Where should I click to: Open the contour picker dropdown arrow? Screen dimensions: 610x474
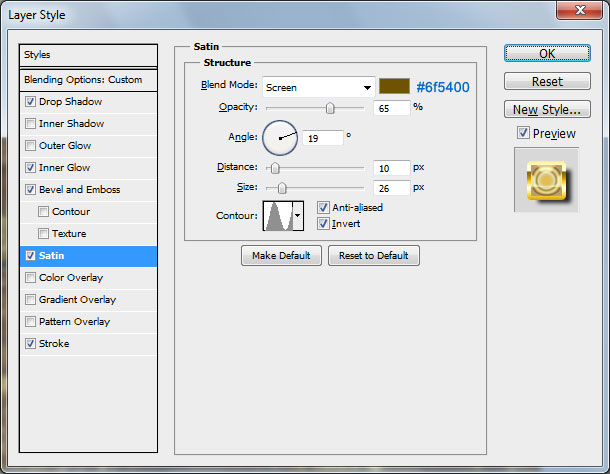pyautogui.click(x=298, y=216)
